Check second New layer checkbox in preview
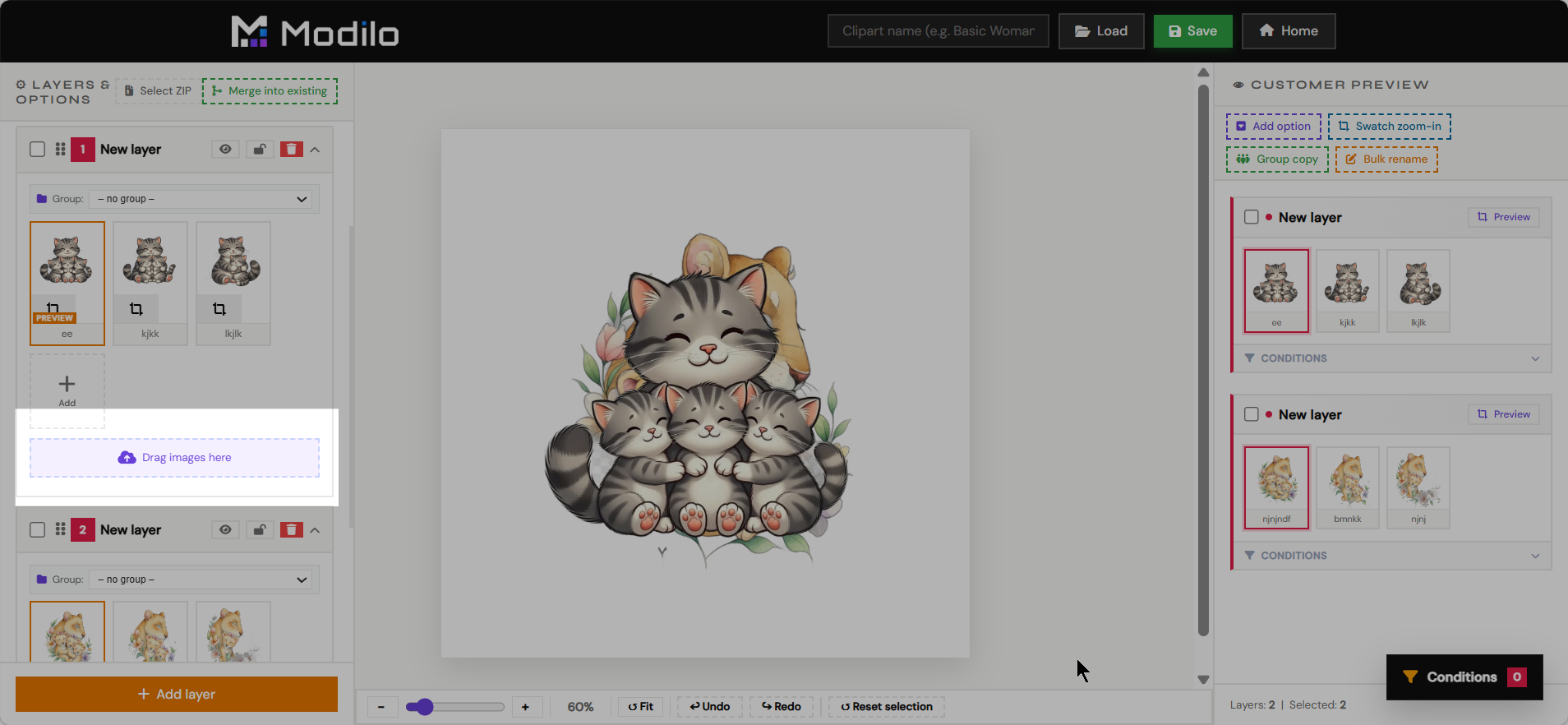 [x=1252, y=414]
